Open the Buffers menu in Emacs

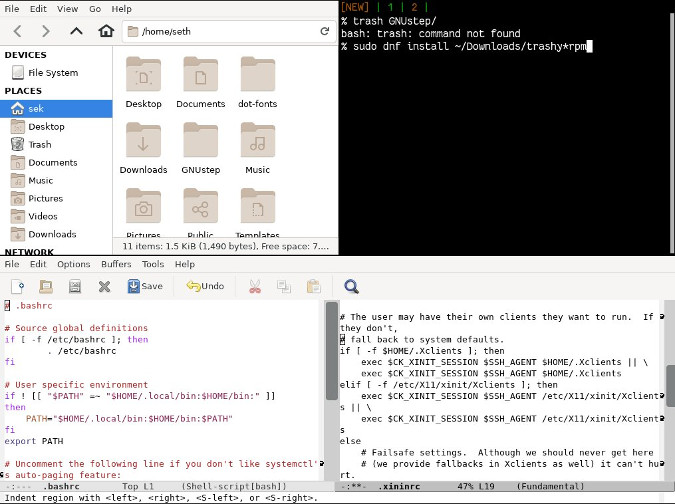[116, 264]
